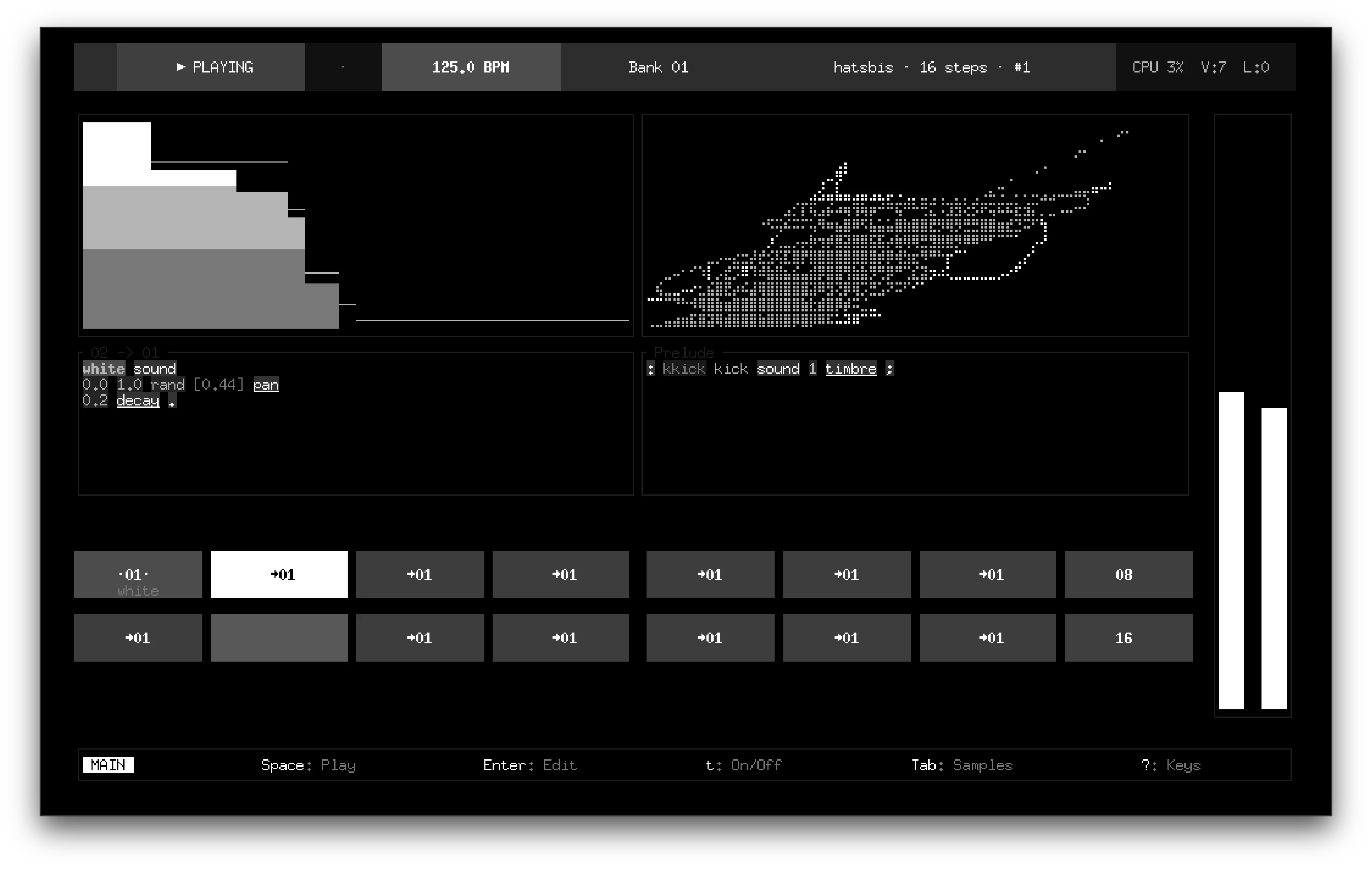The height and width of the screenshot is (869, 1372).
Task: Enable the empty pad in the second row
Action: point(279,638)
